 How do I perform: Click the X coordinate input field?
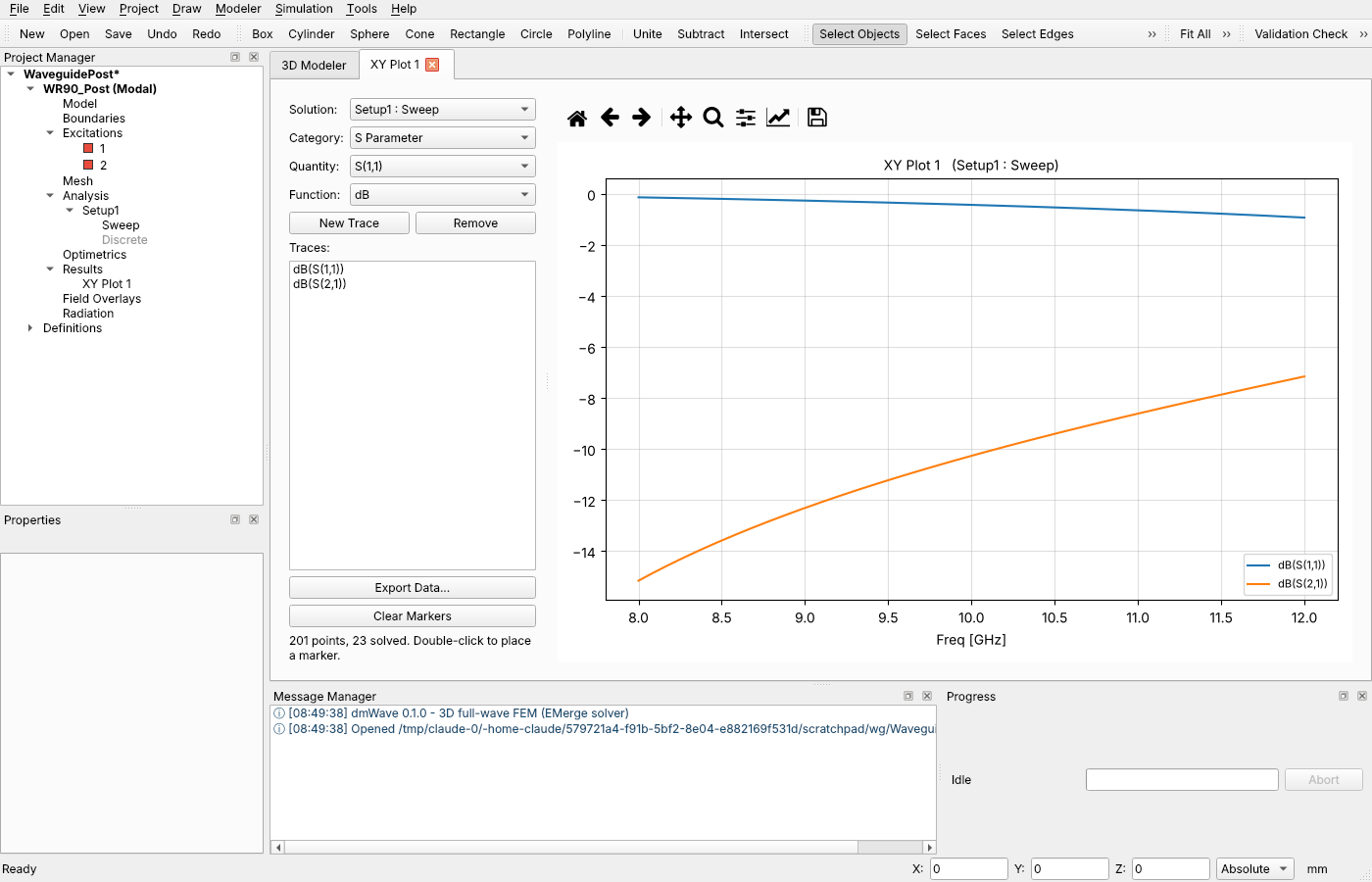click(x=968, y=869)
